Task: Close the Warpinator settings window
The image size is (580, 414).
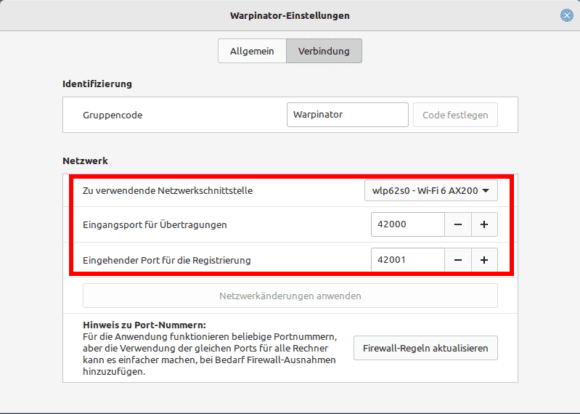Action: (x=566, y=16)
